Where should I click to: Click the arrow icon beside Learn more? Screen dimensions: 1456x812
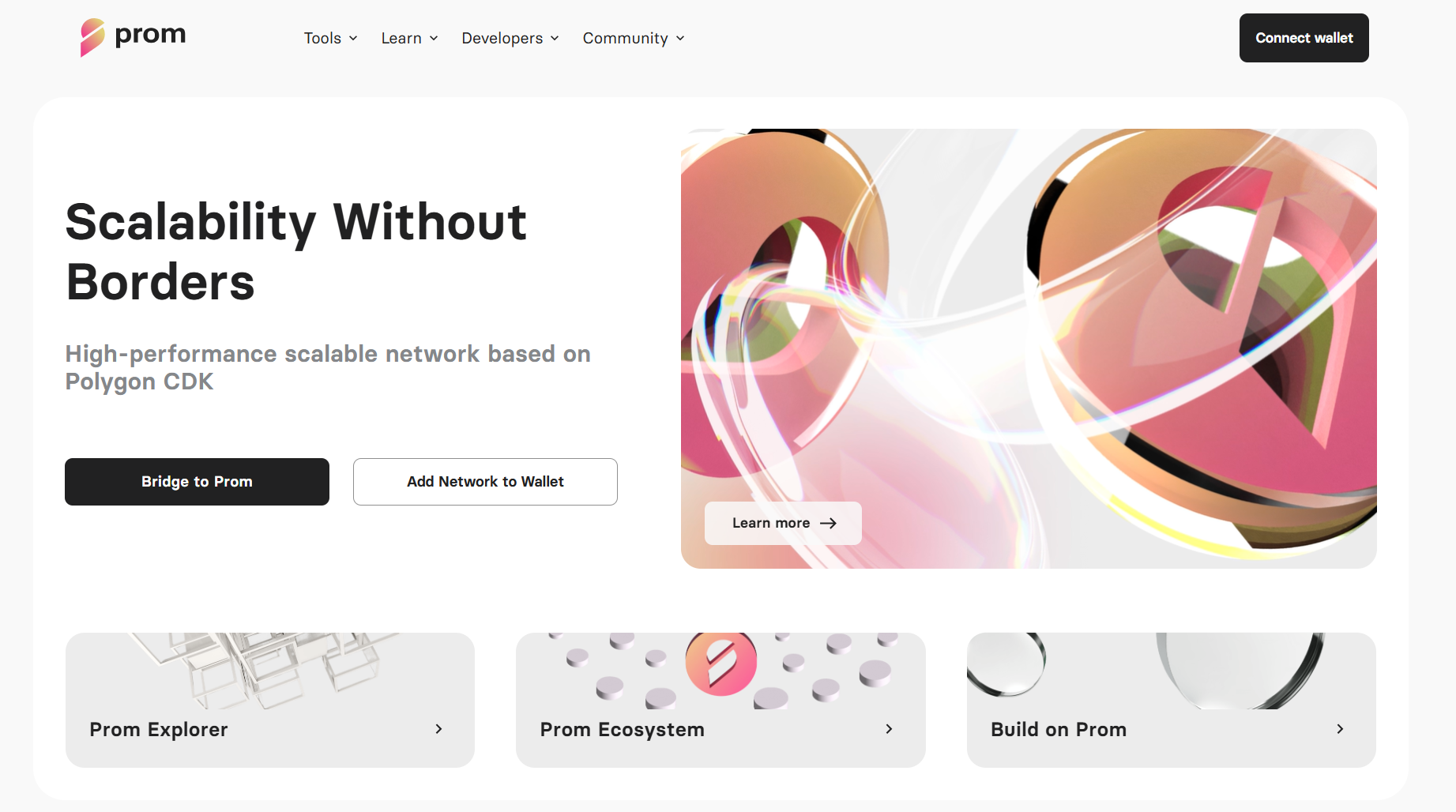[x=828, y=523]
